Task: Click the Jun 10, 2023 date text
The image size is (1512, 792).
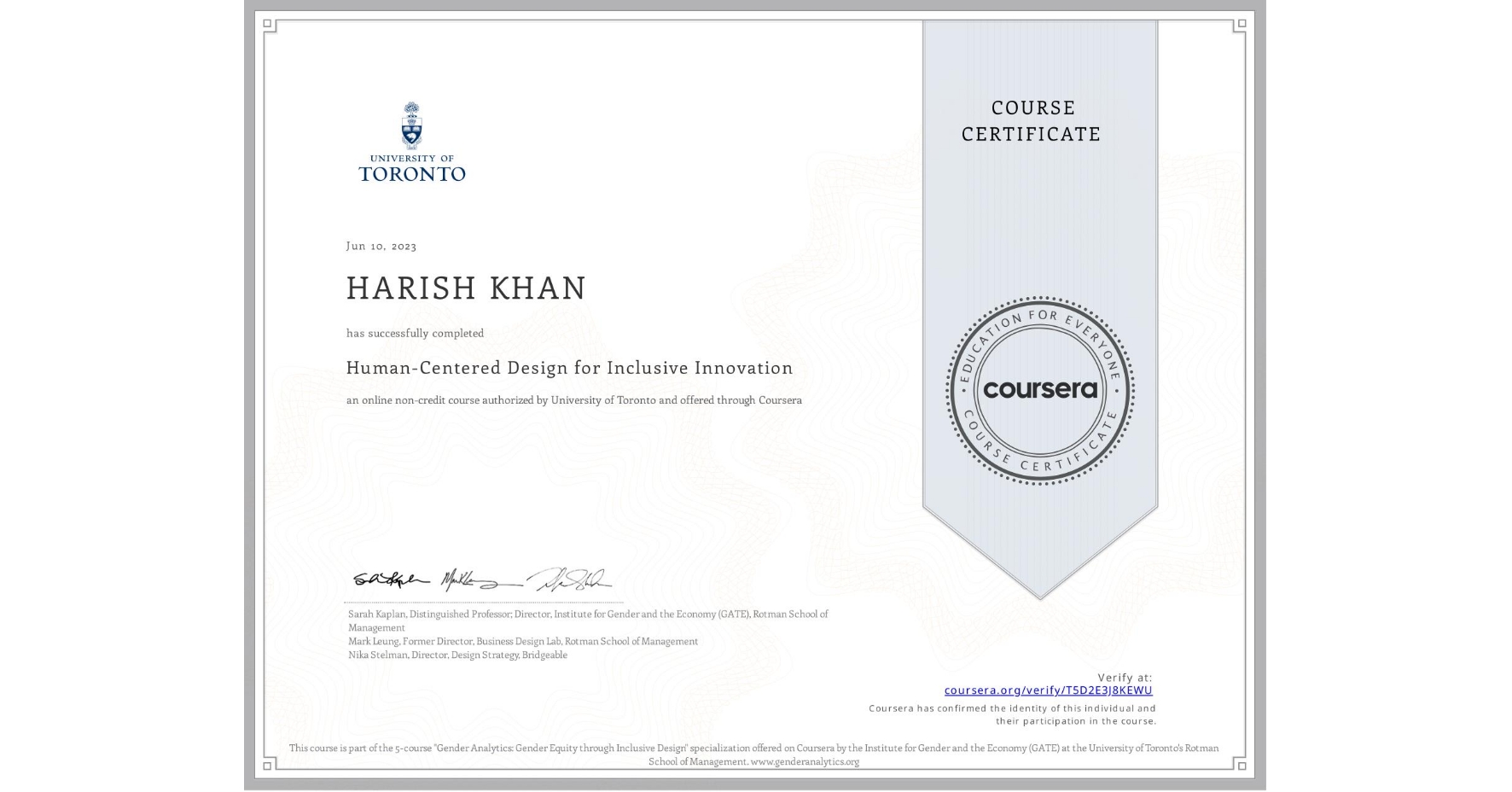Action: coord(381,246)
